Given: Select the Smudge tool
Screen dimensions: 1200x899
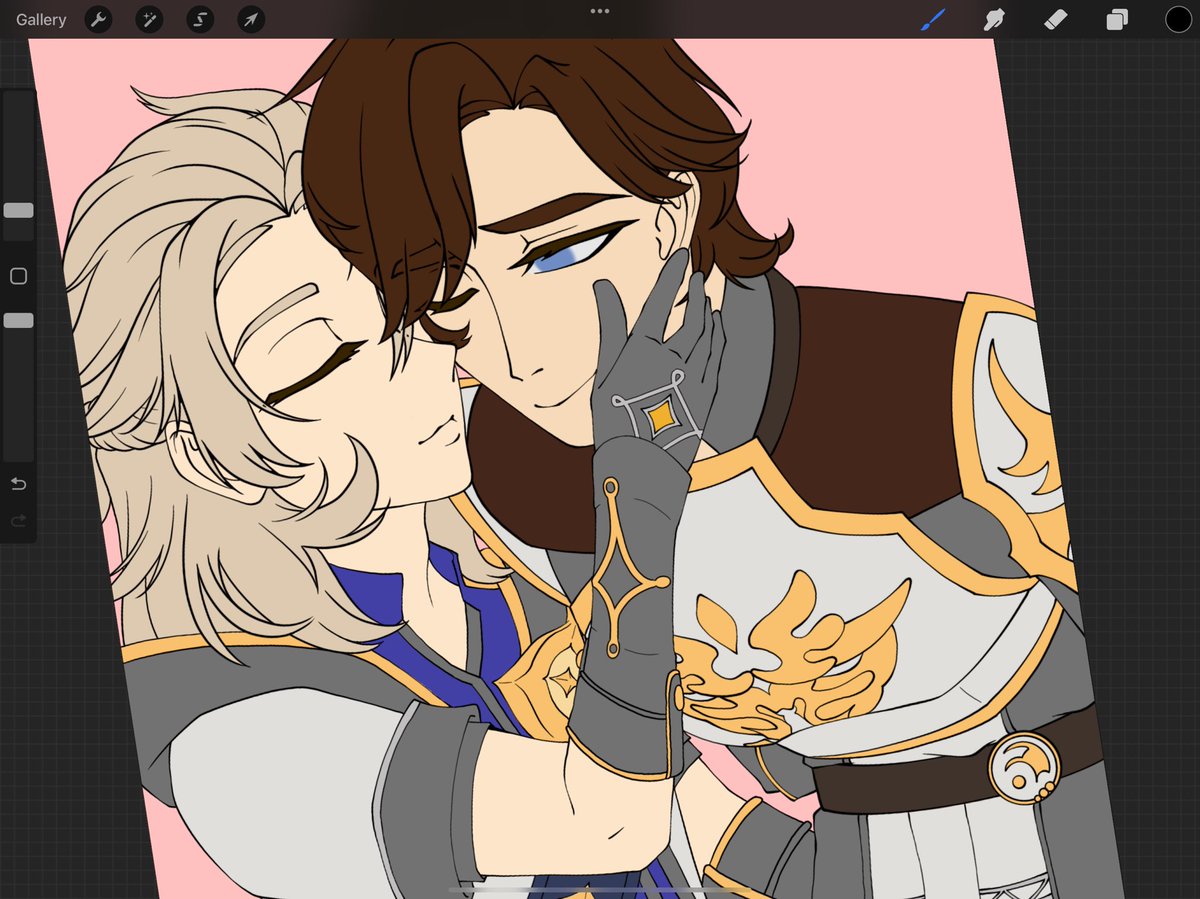Looking at the screenshot, I should click(994, 19).
